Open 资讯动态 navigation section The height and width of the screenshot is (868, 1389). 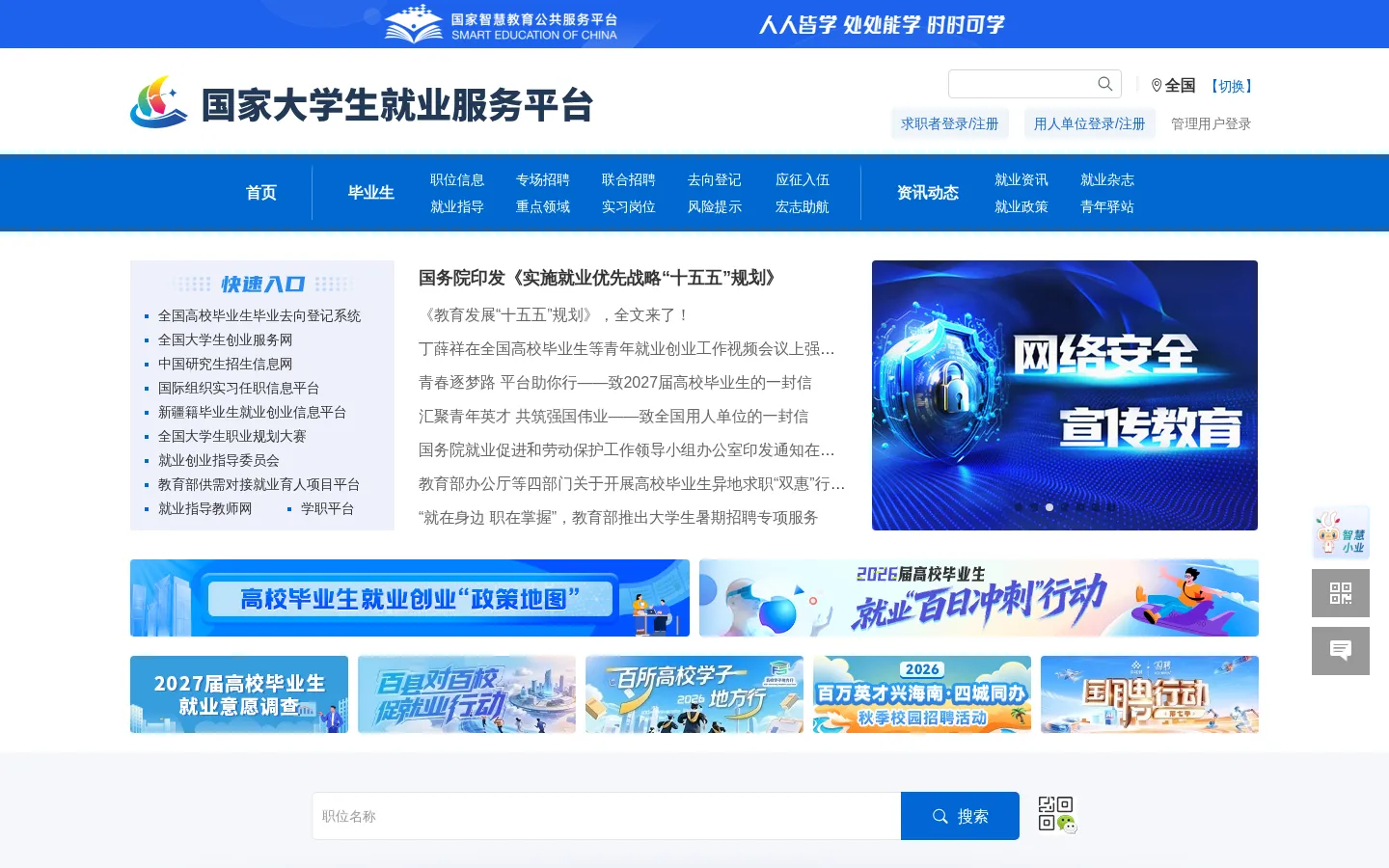point(928,193)
